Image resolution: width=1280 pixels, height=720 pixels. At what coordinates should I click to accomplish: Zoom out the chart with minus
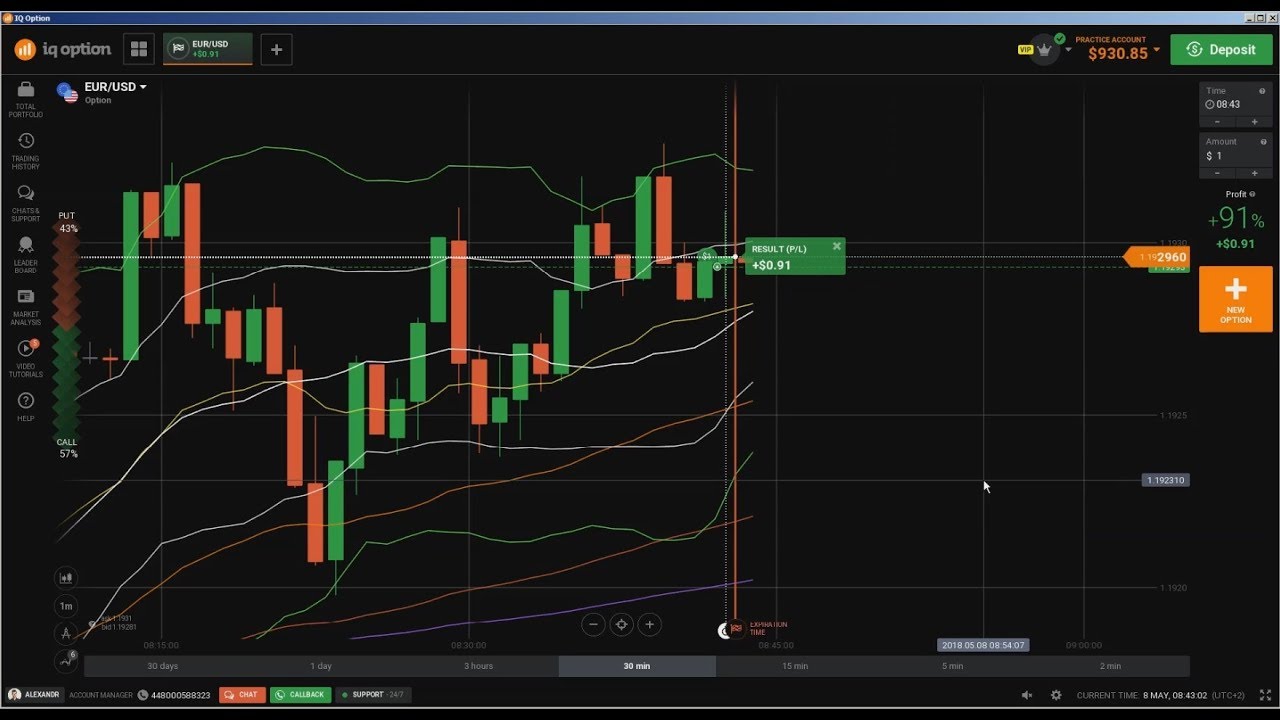593,625
